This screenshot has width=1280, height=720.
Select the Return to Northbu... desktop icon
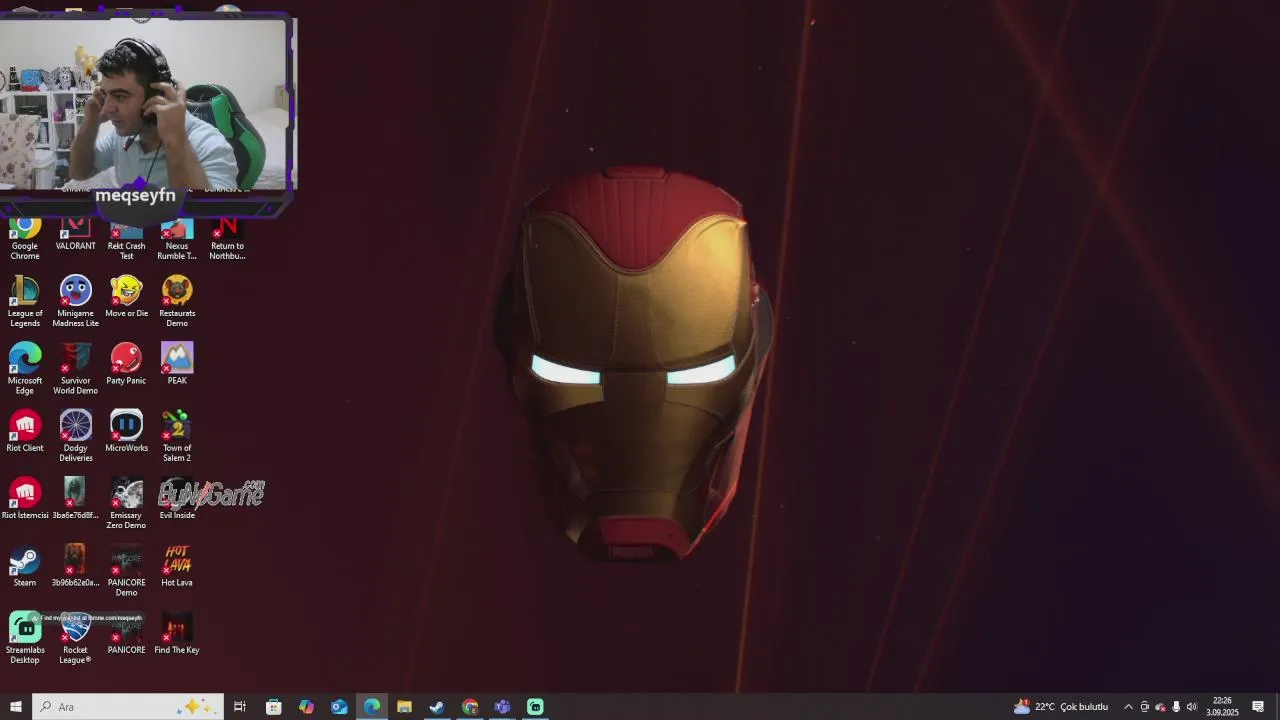[227, 238]
